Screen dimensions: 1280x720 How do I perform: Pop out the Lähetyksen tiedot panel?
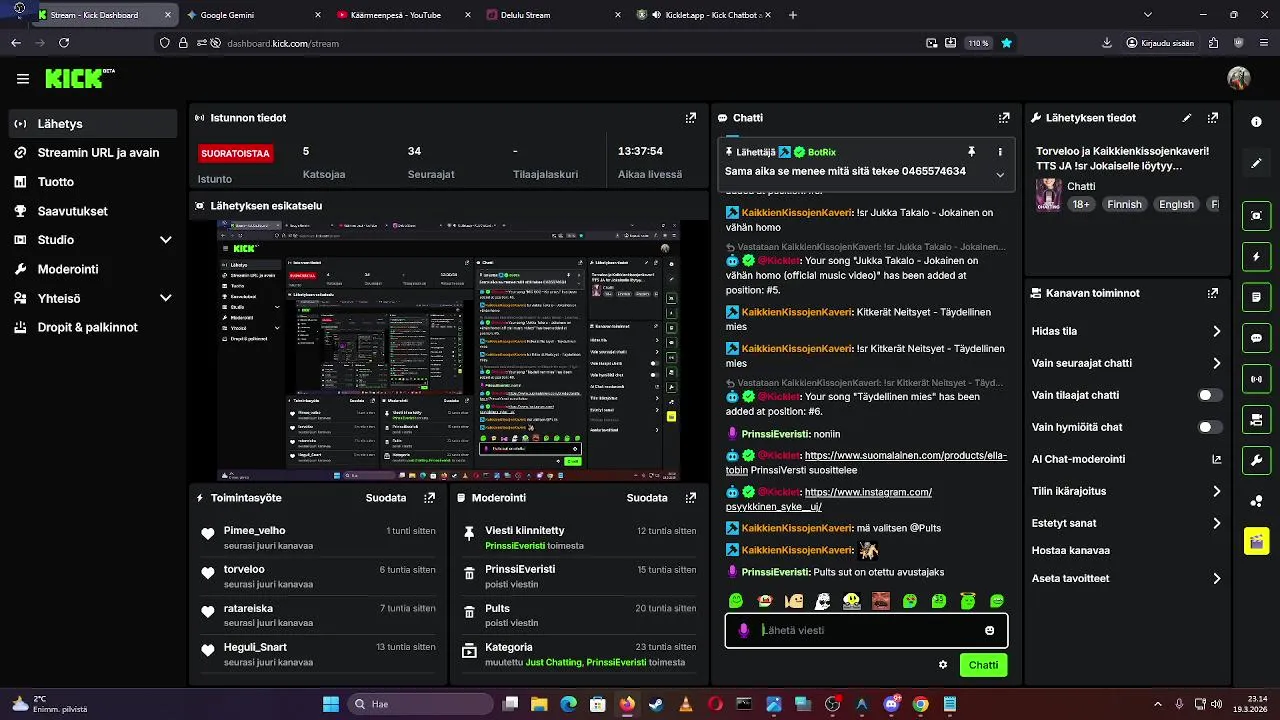[x=1212, y=118]
